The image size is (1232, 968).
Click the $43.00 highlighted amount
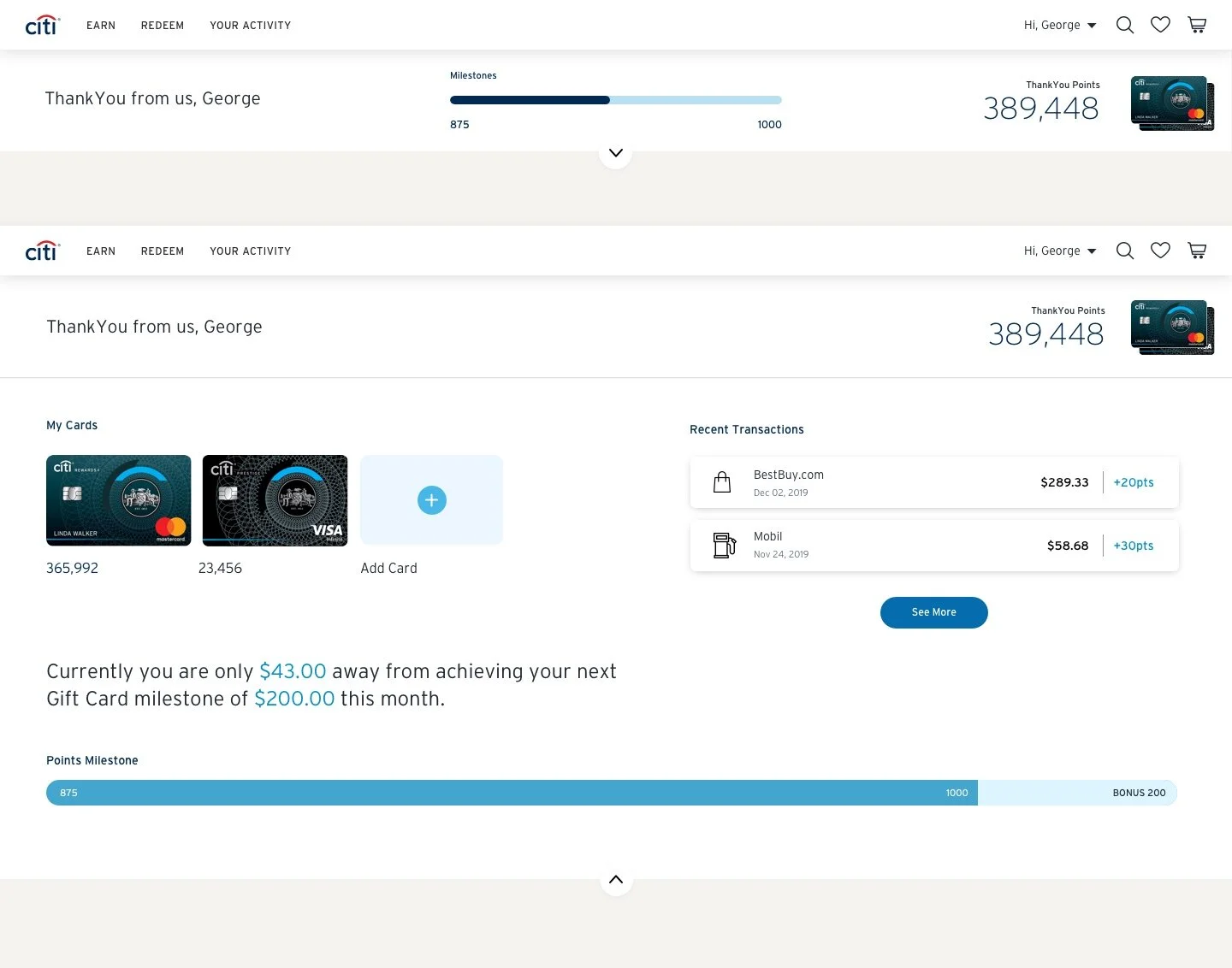pyautogui.click(x=293, y=671)
